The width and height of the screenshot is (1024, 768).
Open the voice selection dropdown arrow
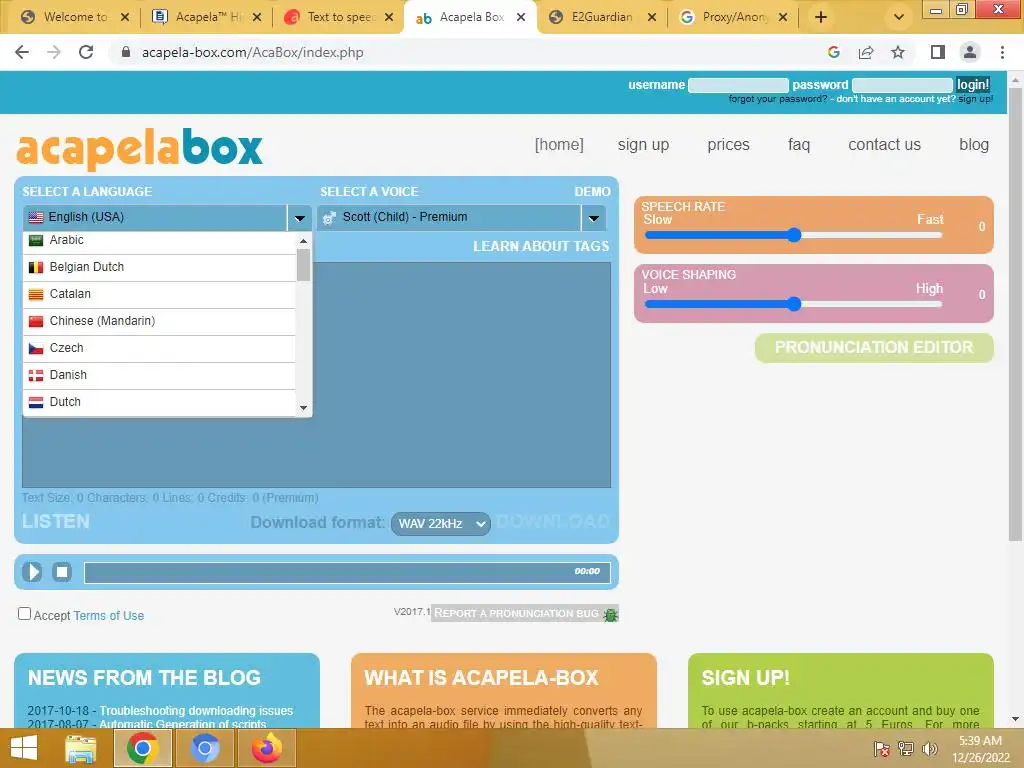pyautogui.click(x=594, y=217)
